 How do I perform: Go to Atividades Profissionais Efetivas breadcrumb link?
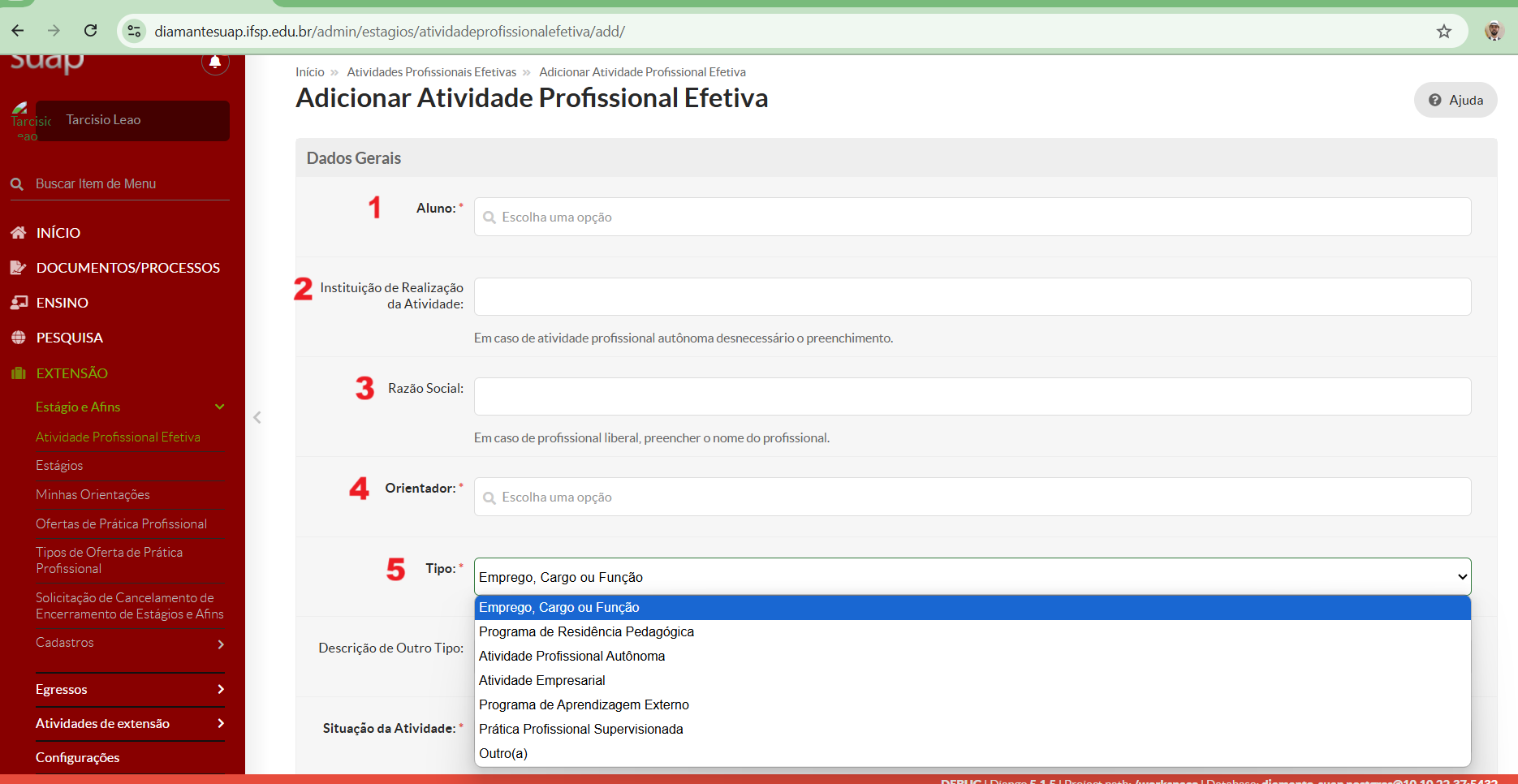[432, 72]
